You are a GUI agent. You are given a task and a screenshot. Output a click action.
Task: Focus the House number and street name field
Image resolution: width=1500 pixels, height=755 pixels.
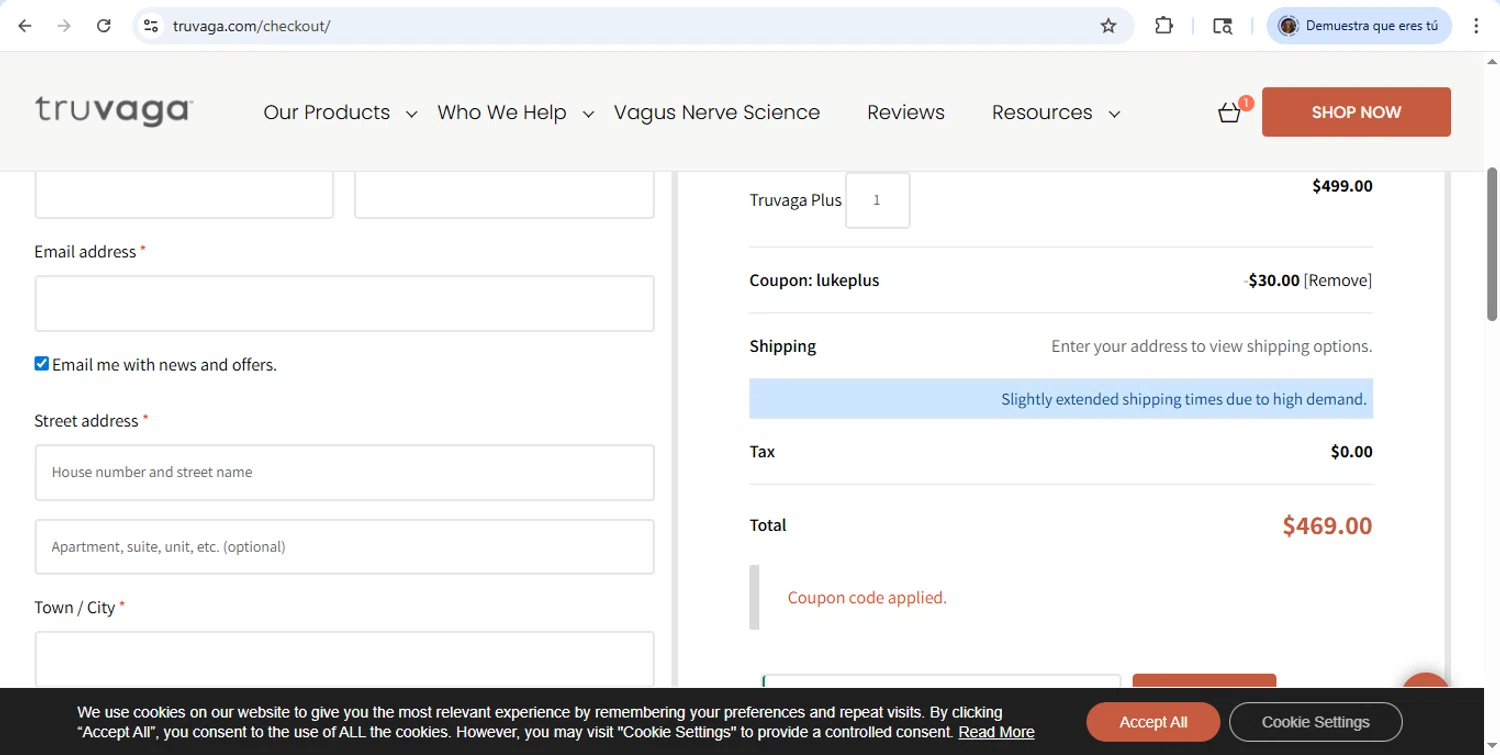[344, 472]
